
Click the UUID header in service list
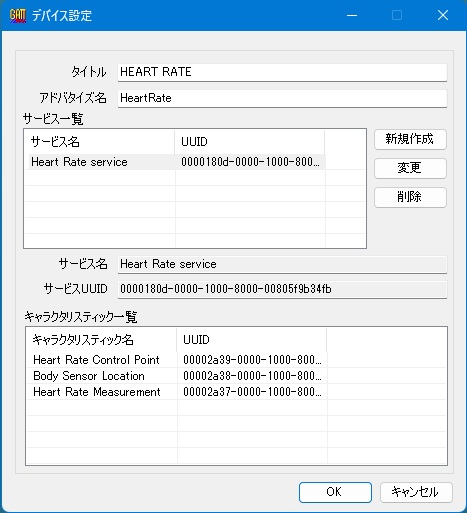coord(249,142)
